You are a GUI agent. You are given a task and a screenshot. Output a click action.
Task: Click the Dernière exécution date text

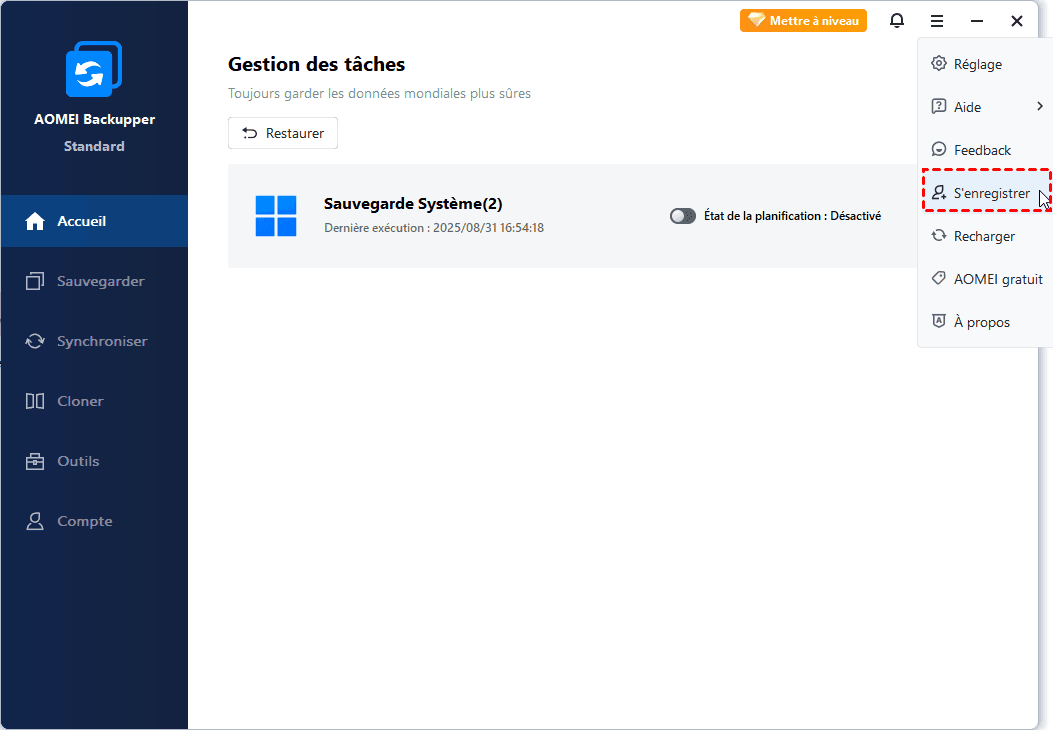[x=434, y=228]
